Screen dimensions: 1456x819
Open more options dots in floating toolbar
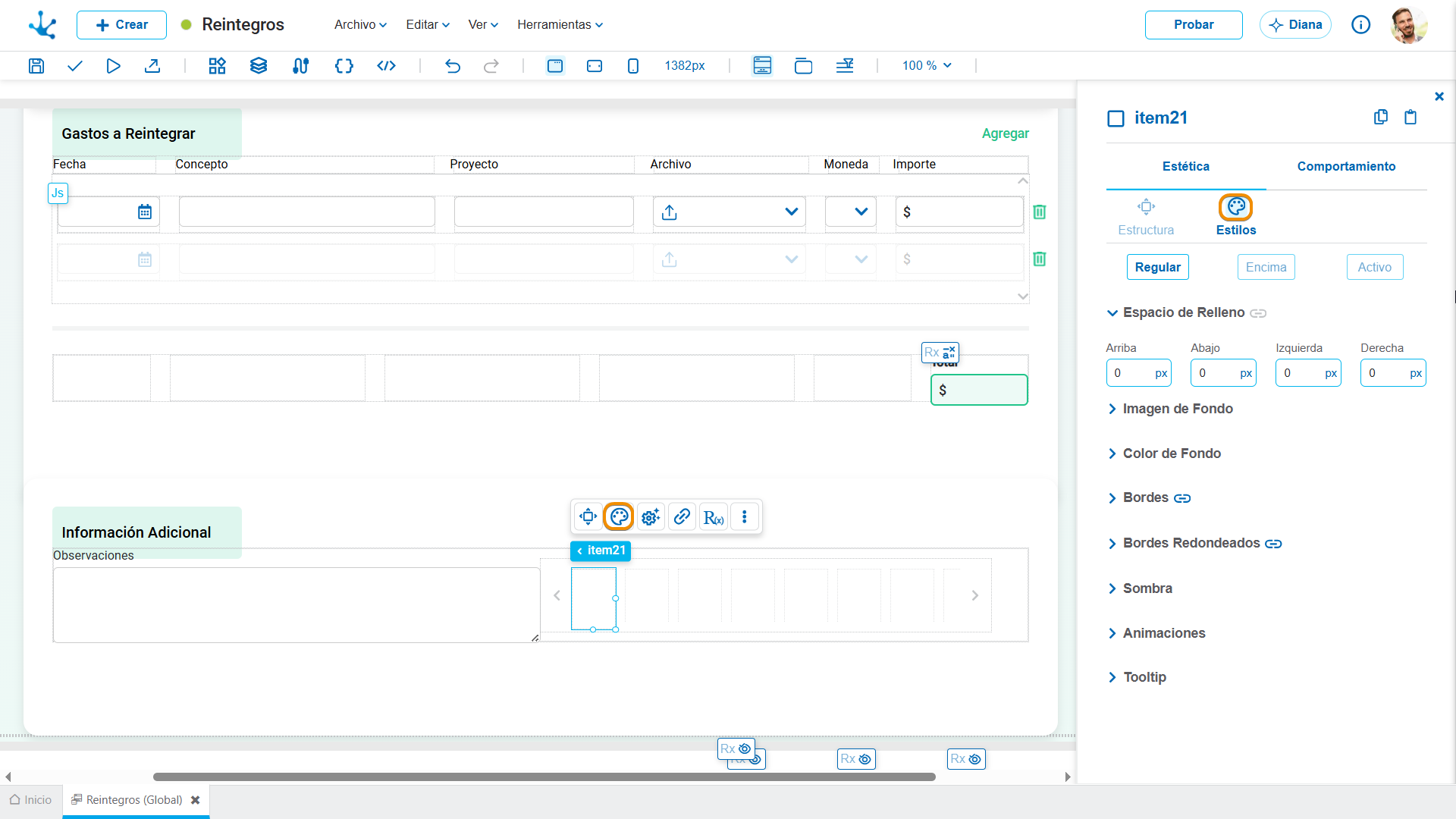click(x=745, y=516)
